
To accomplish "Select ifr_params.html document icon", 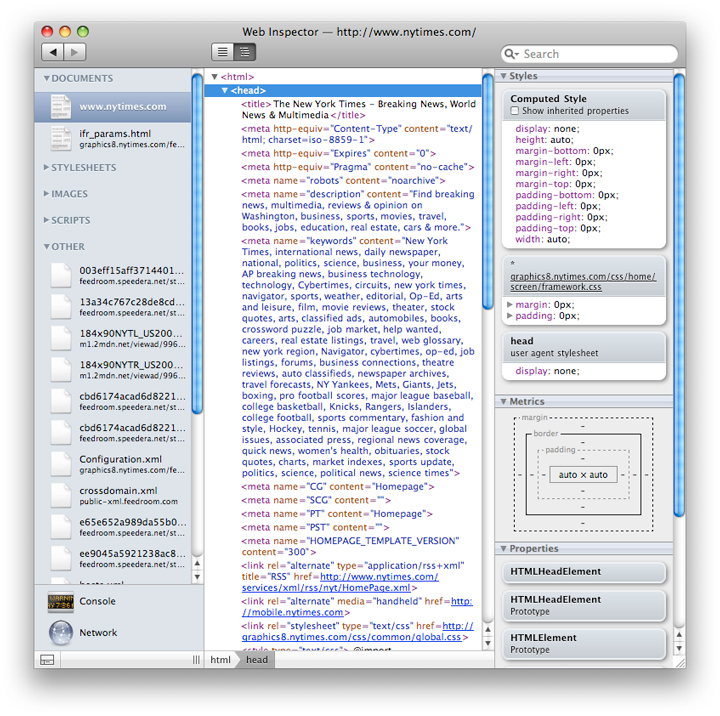I will pos(61,138).
